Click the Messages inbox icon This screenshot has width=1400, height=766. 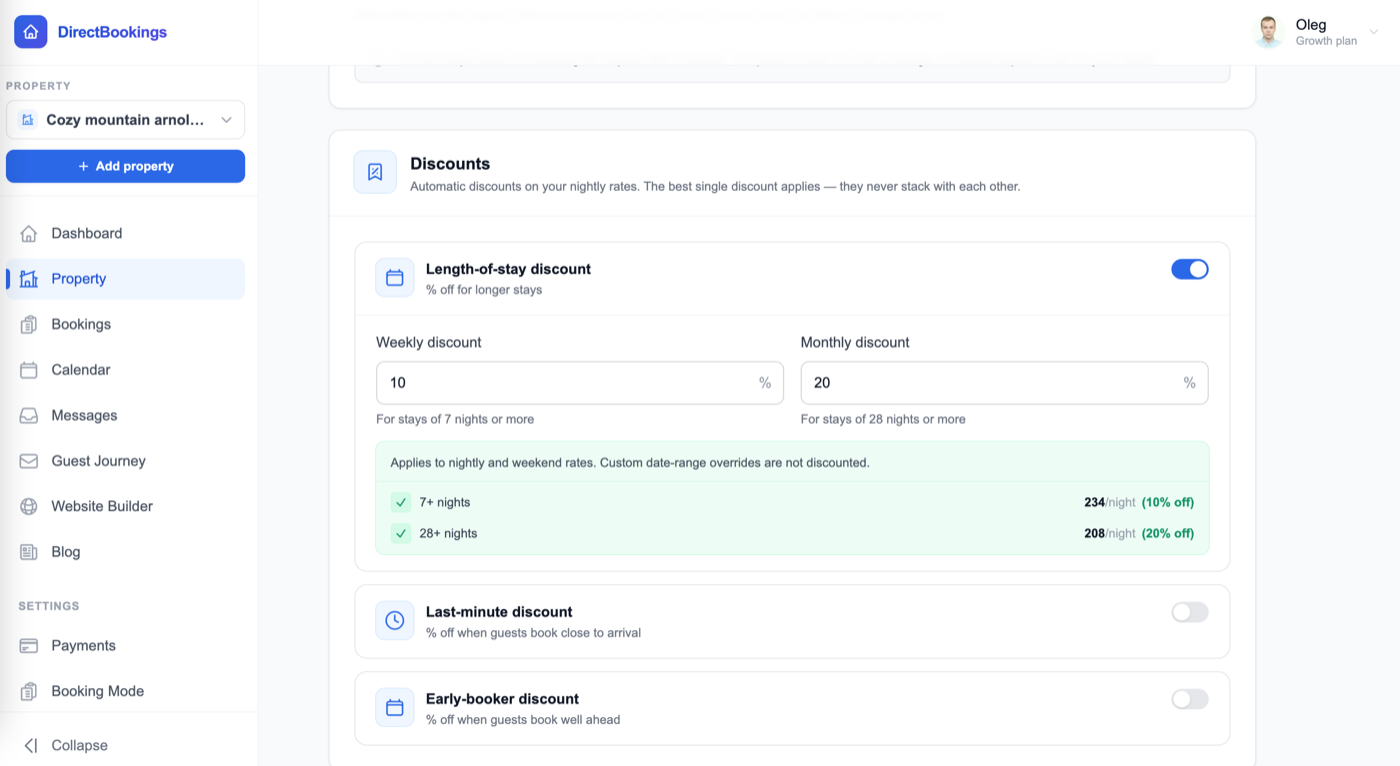click(x=29, y=415)
